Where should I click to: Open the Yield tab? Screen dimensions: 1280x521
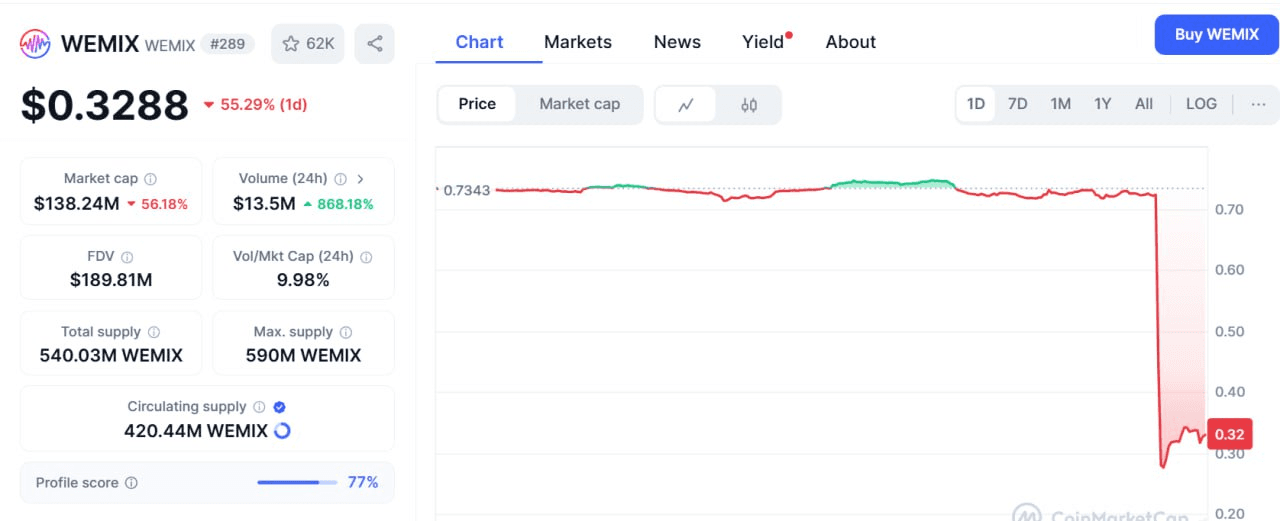point(763,42)
